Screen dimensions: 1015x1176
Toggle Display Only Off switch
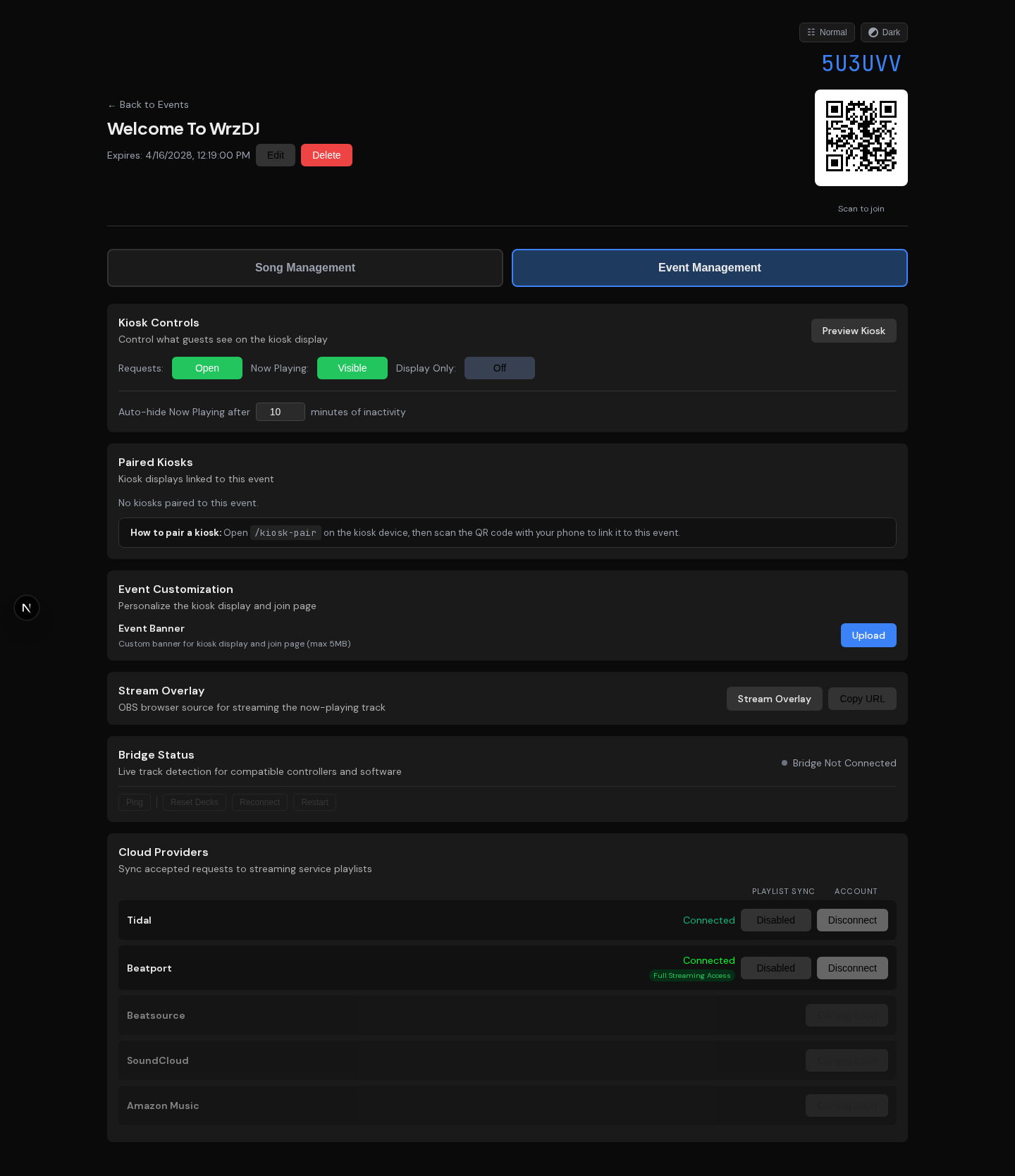pyautogui.click(x=500, y=368)
